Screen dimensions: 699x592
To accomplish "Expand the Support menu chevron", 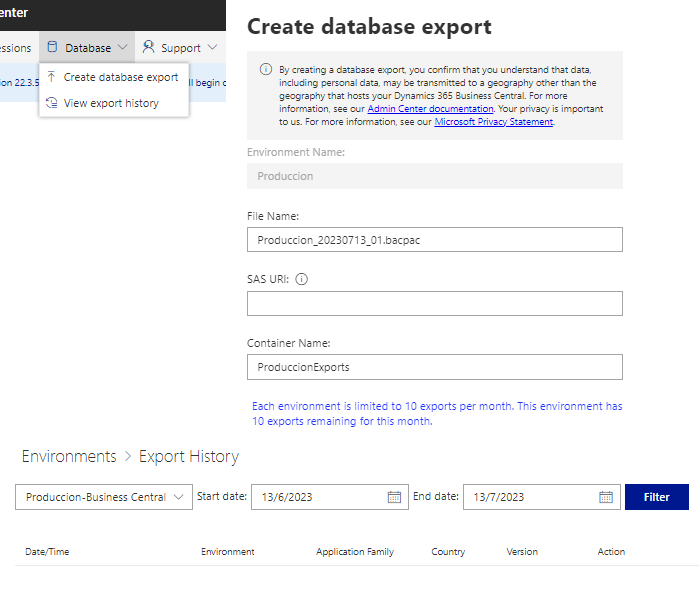I will (212, 47).
